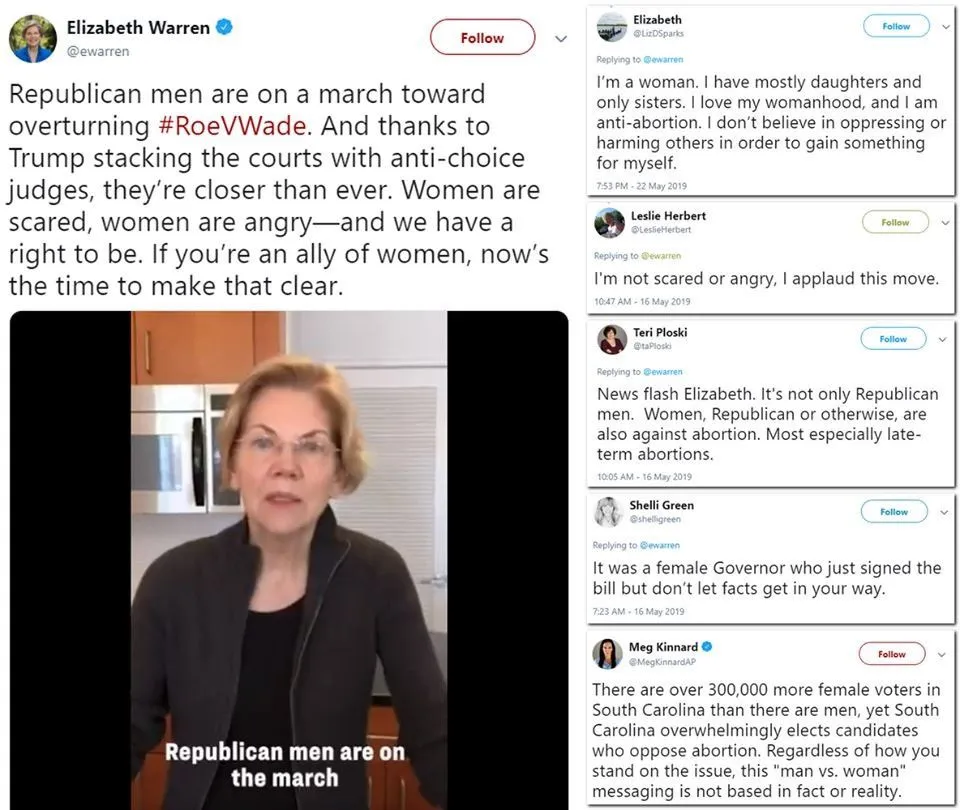Expand options chevron on Warren's tweet
This screenshot has width=960, height=810.
click(561, 38)
